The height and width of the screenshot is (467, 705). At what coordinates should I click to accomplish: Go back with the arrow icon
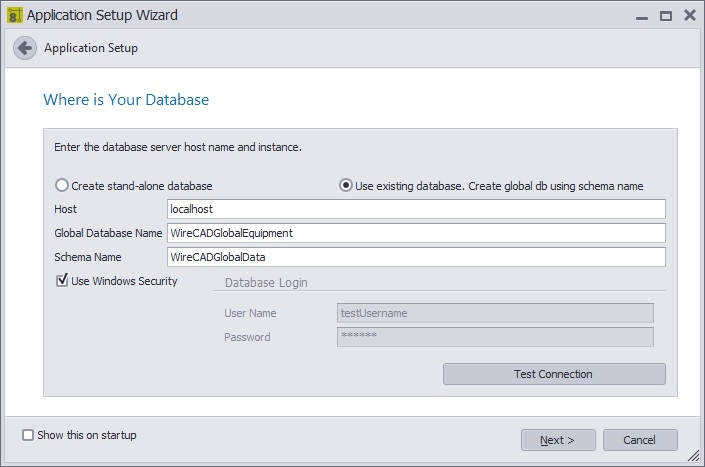(x=25, y=48)
